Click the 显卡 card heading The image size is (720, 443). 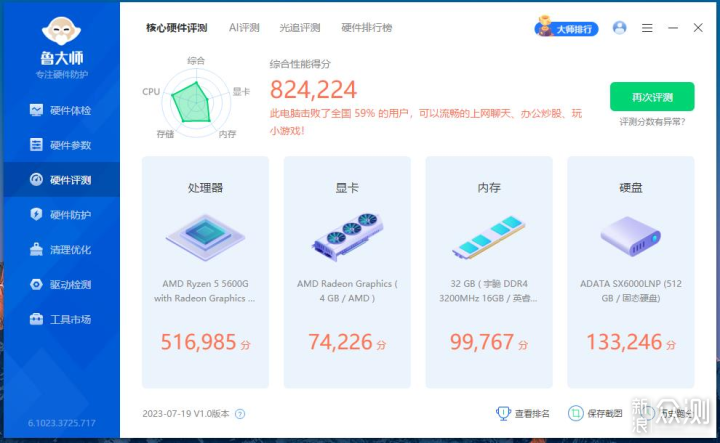click(347, 188)
